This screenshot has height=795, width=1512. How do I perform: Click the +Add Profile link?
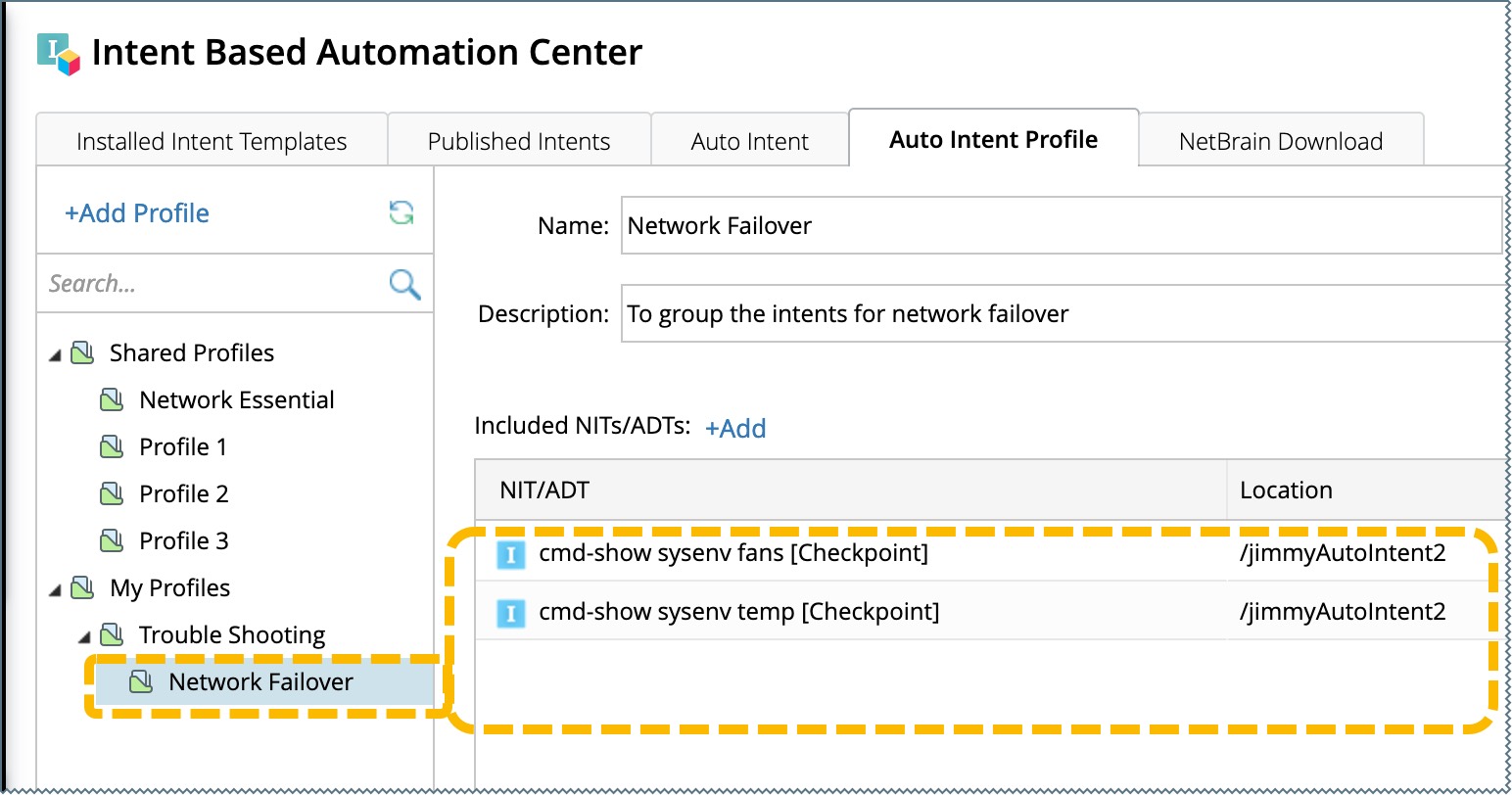coord(137,213)
